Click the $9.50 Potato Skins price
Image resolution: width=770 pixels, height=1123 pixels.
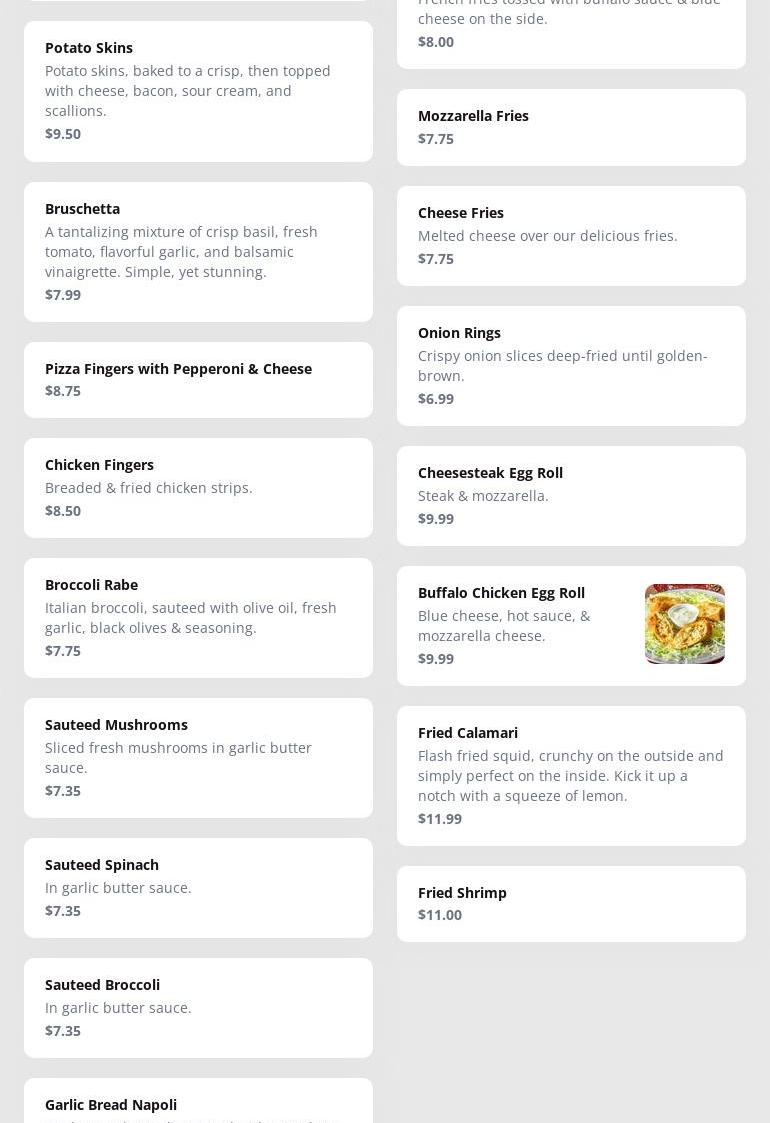pyautogui.click(x=63, y=134)
